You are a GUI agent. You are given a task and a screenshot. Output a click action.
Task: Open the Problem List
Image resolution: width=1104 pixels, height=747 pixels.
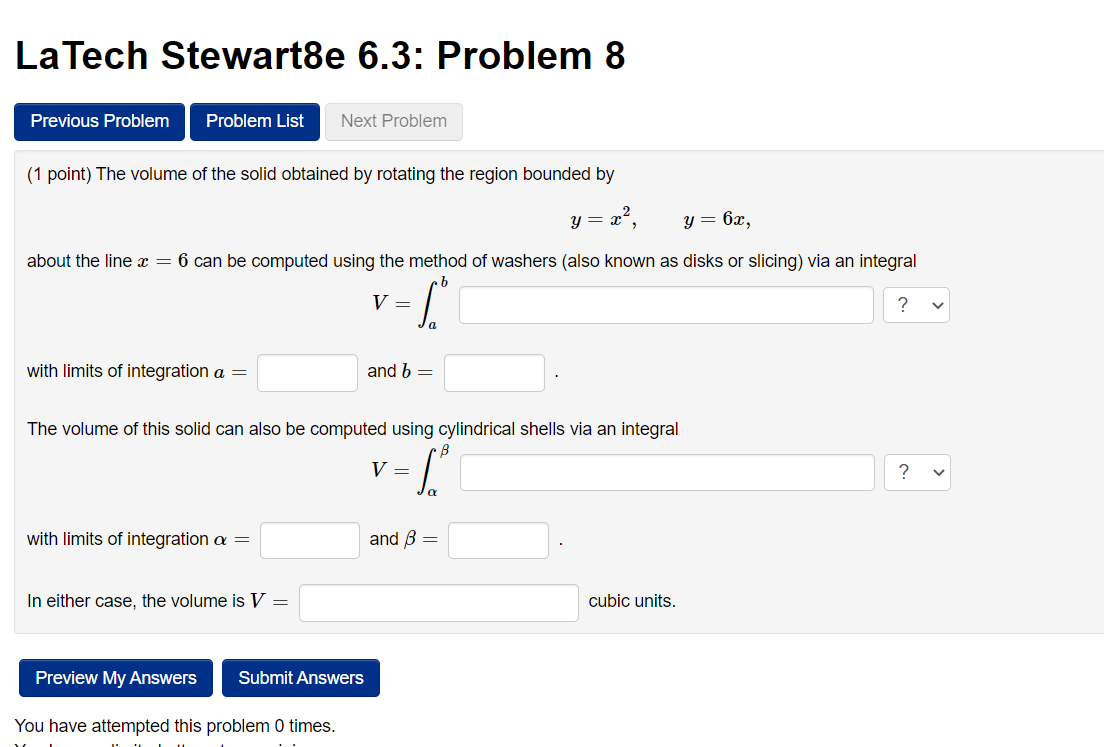coord(254,121)
